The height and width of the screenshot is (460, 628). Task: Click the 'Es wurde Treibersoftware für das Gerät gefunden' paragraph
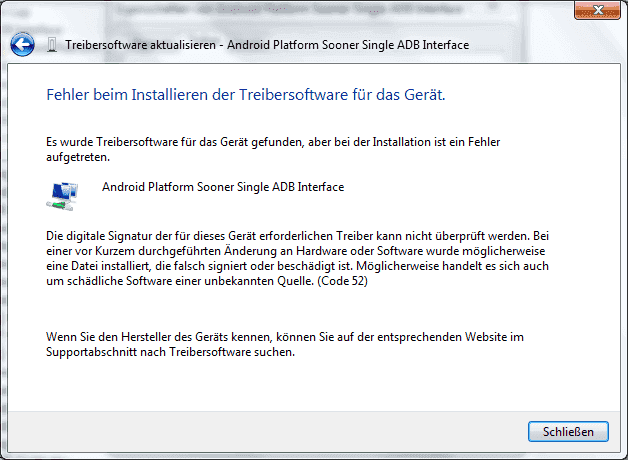coord(273,149)
